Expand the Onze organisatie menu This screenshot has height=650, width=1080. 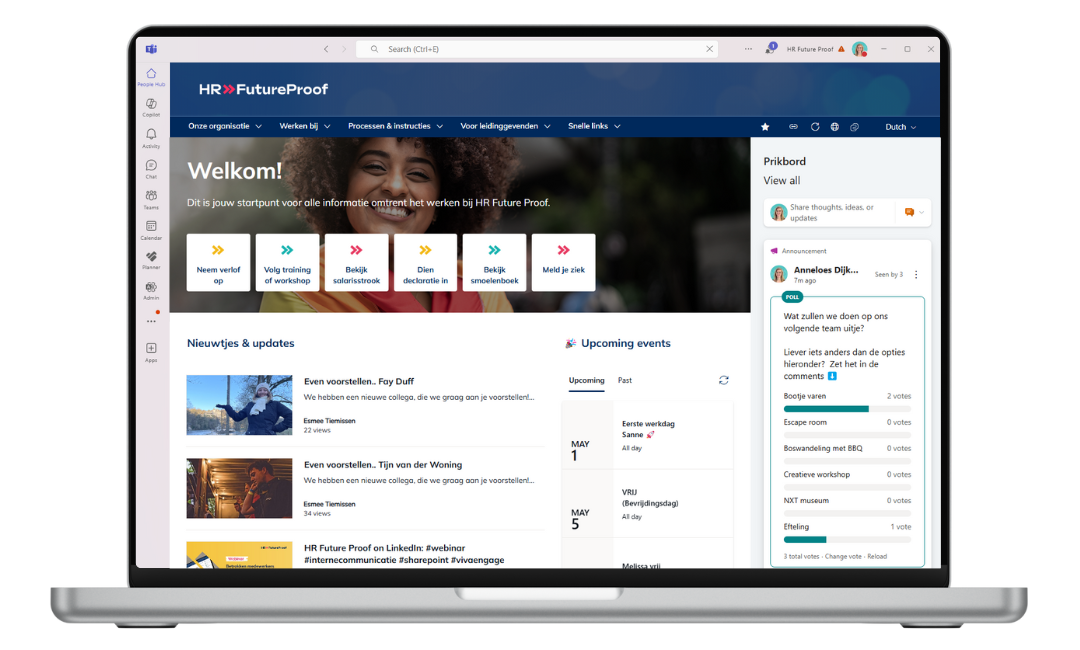[x=225, y=127]
